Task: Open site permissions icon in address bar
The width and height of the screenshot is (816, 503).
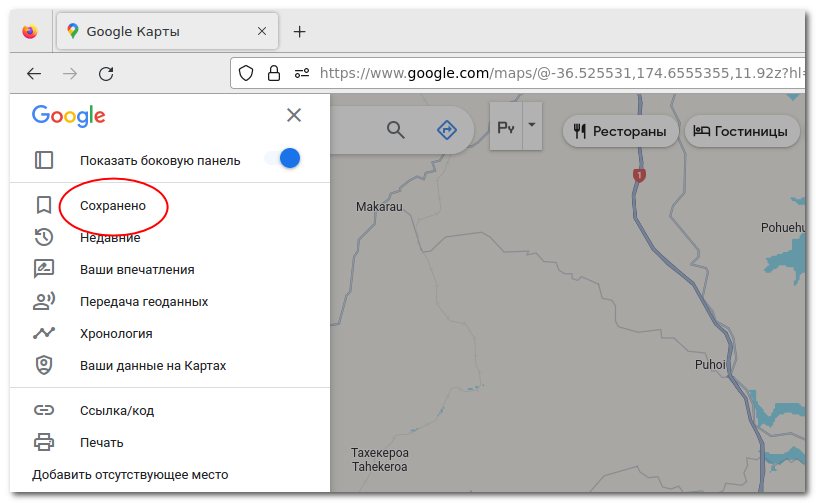Action: 302,73
